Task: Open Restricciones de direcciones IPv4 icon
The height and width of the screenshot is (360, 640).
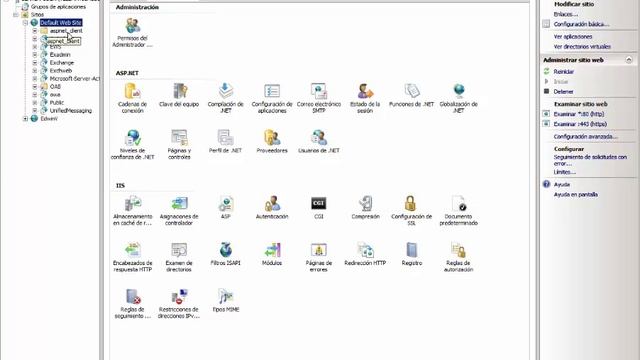Action: (179, 297)
